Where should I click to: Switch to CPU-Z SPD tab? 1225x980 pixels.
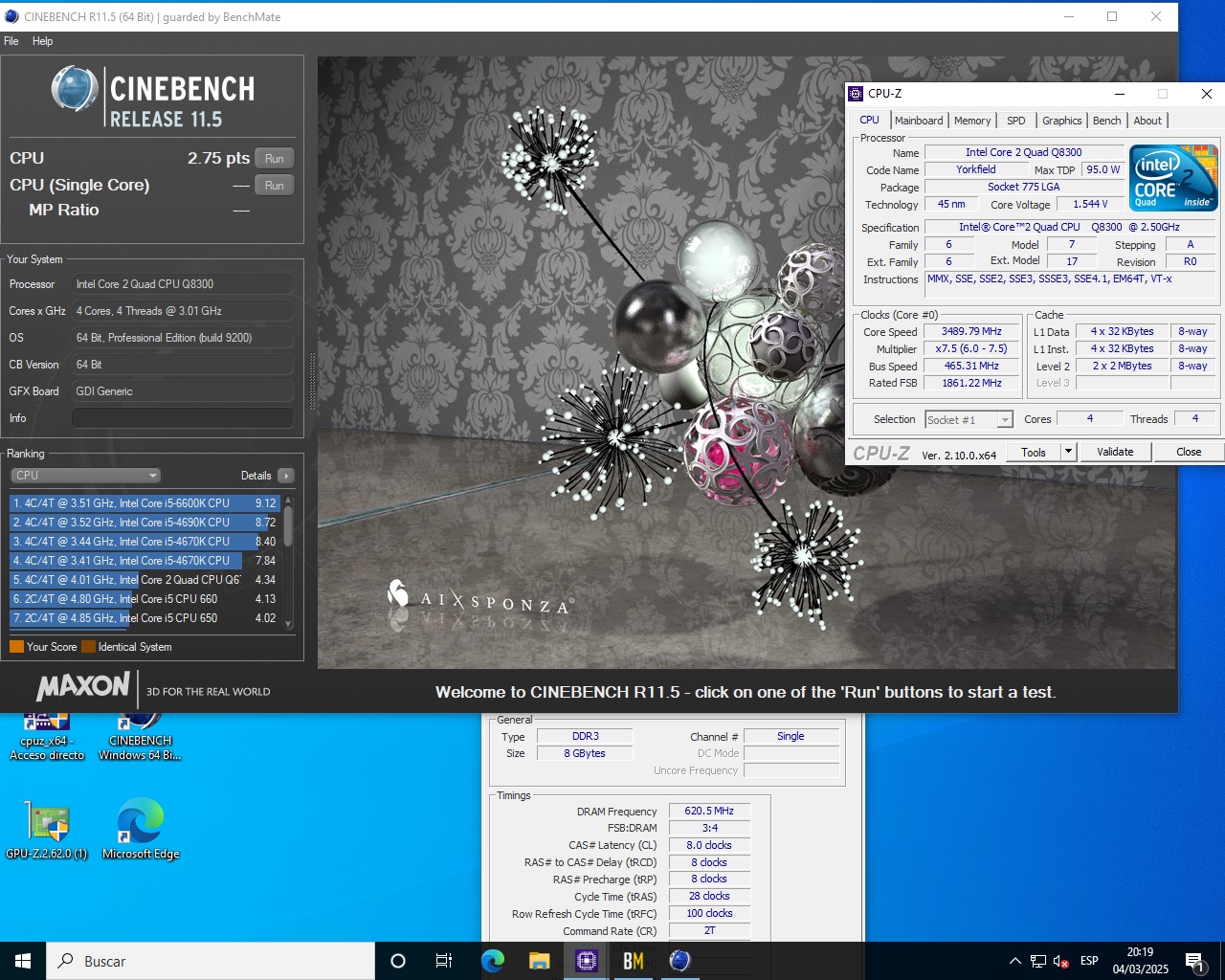coord(1016,121)
